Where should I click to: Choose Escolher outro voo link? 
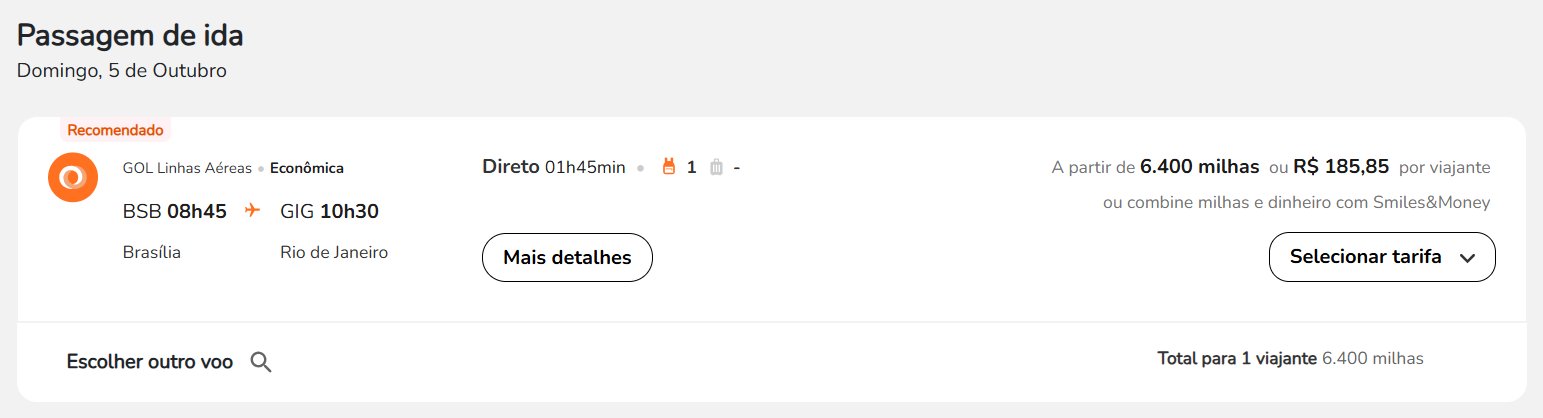(x=150, y=362)
